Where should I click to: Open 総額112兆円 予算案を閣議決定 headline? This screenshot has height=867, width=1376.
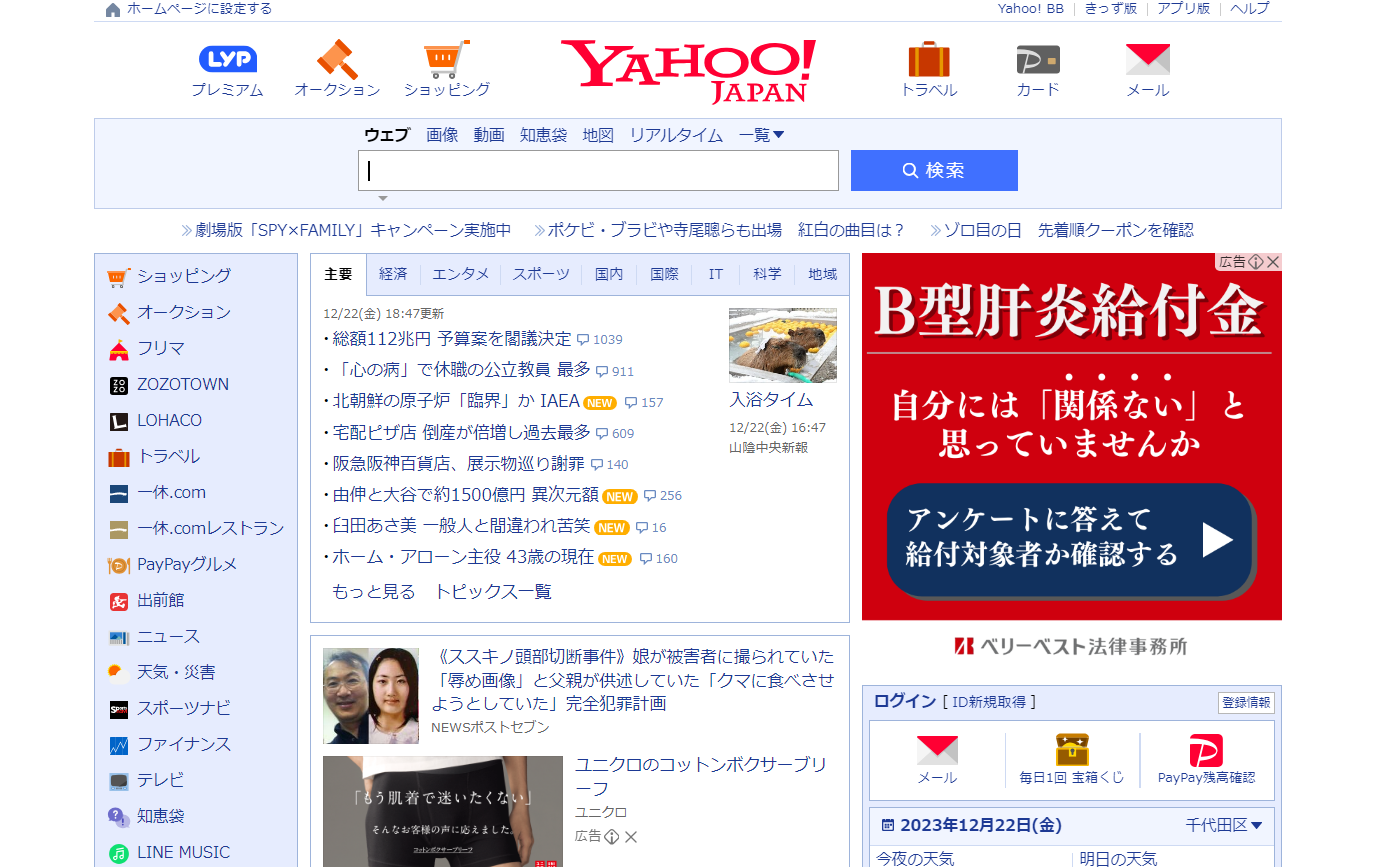452,339
